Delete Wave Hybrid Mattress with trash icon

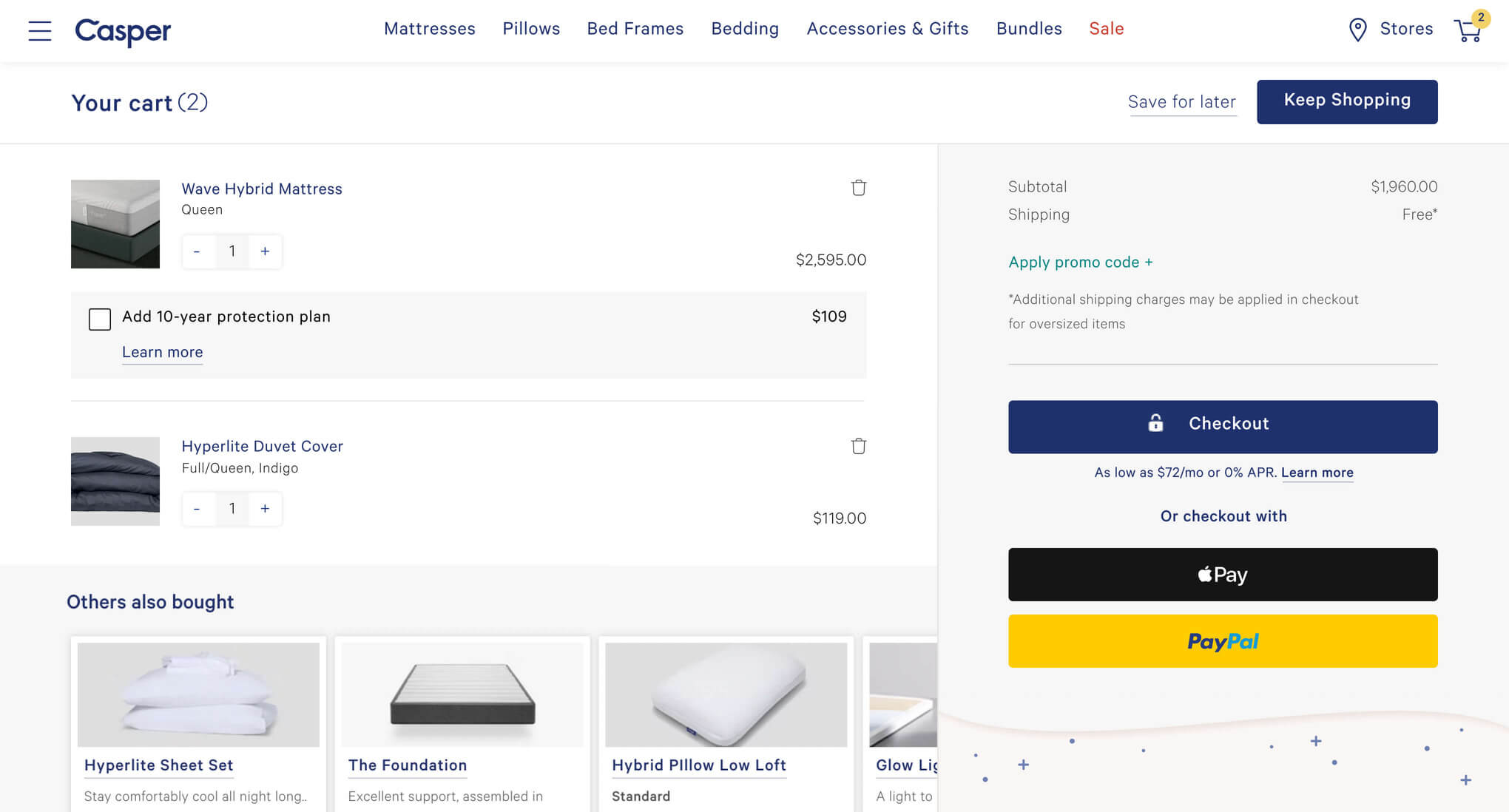(x=858, y=188)
